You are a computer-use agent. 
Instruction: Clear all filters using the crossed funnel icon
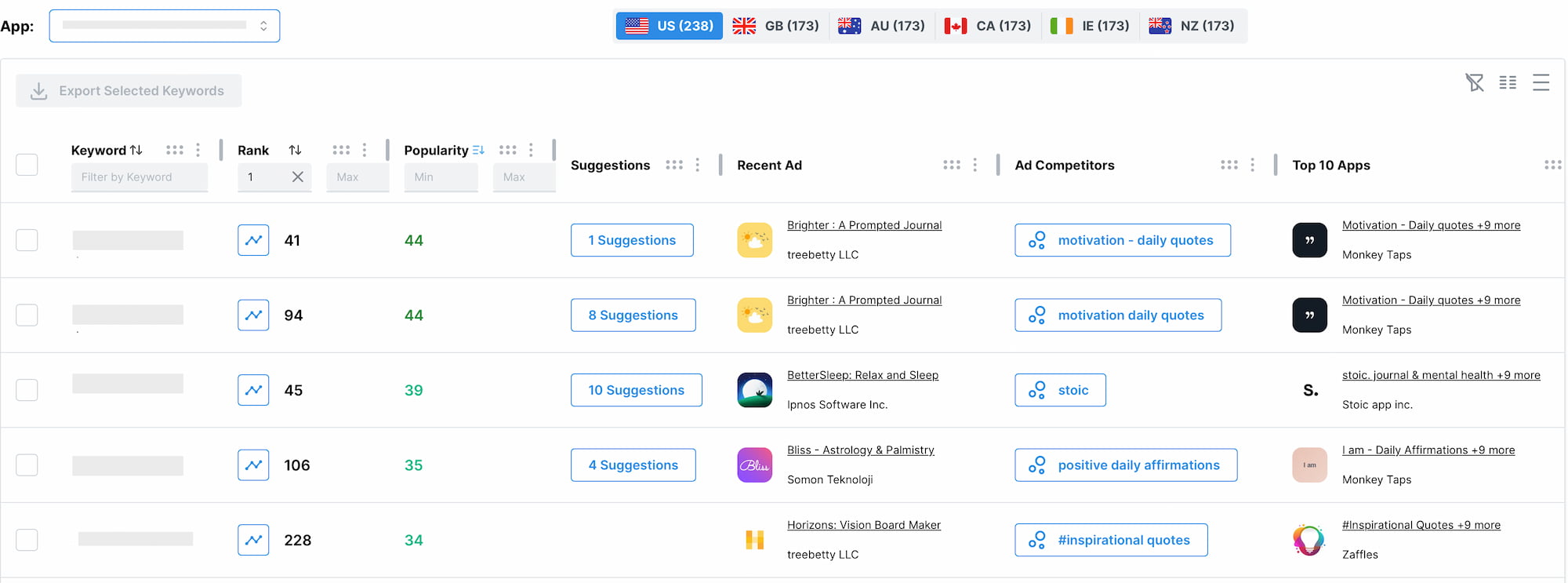point(1475,82)
